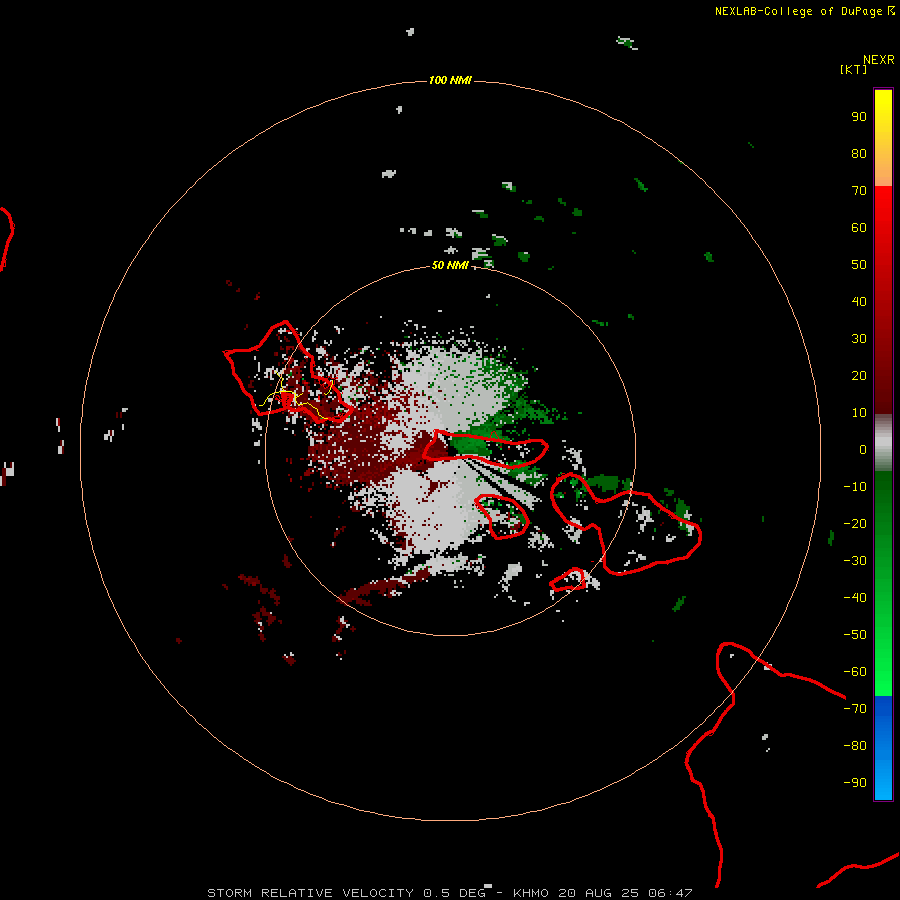Click the blue bottom segment of color bar
Image resolution: width=900 pixels, height=900 pixels.
[883, 747]
